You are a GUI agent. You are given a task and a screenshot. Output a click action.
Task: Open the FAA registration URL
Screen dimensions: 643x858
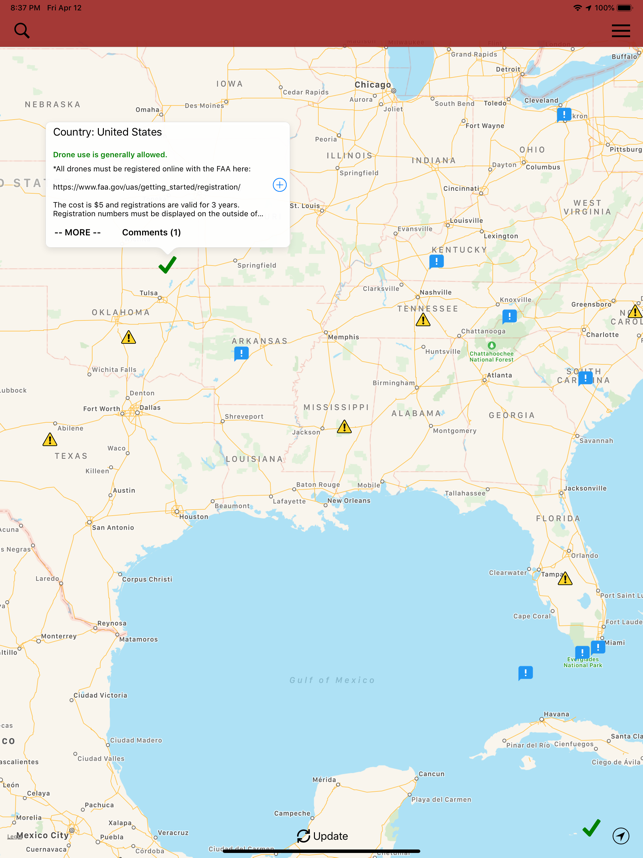[x=147, y=187]
